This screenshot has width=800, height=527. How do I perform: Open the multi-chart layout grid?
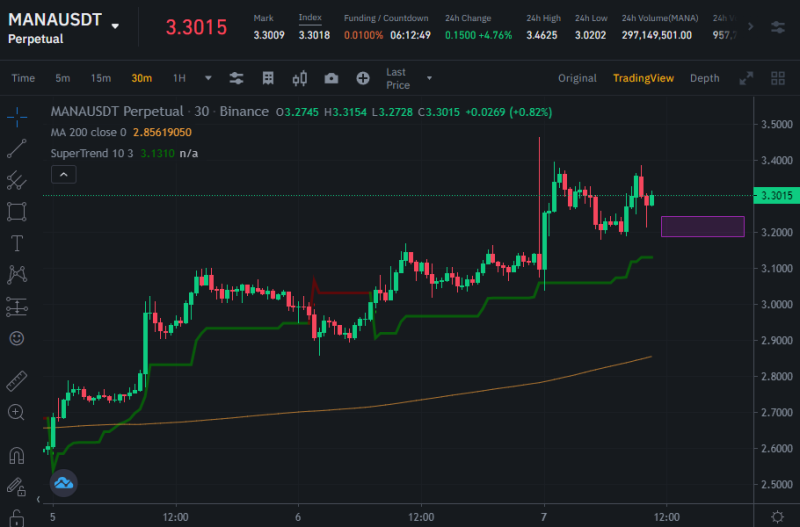point(778,78)
